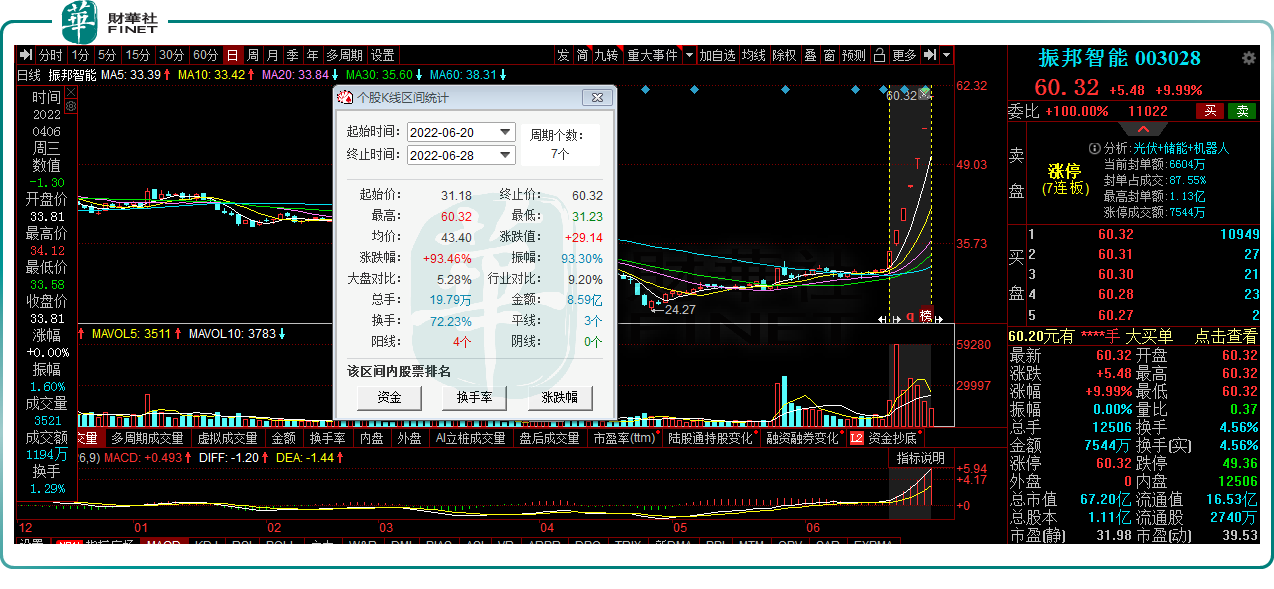The height and width of the screenshot is (589, 1274).
Task: Click the 振邦智能 003028 stock title
Action: click(x=1119, y=59)
